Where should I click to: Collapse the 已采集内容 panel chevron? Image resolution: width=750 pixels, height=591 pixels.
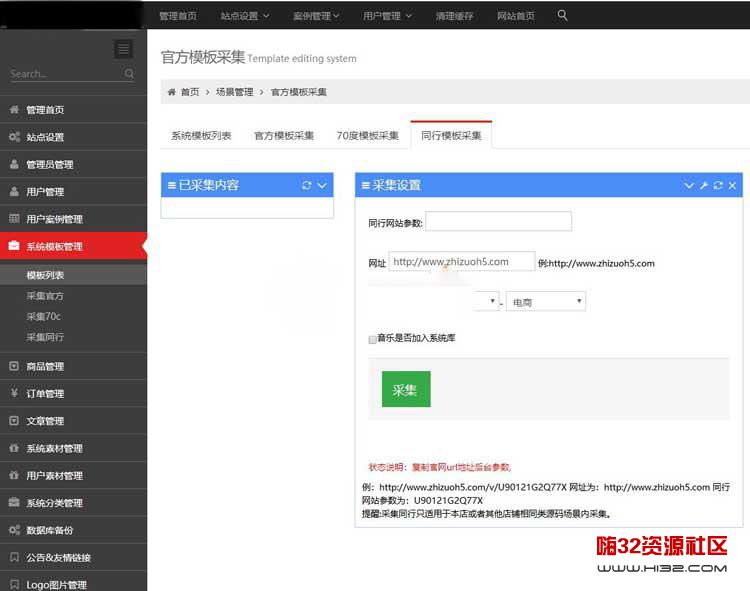pos(322,185)
